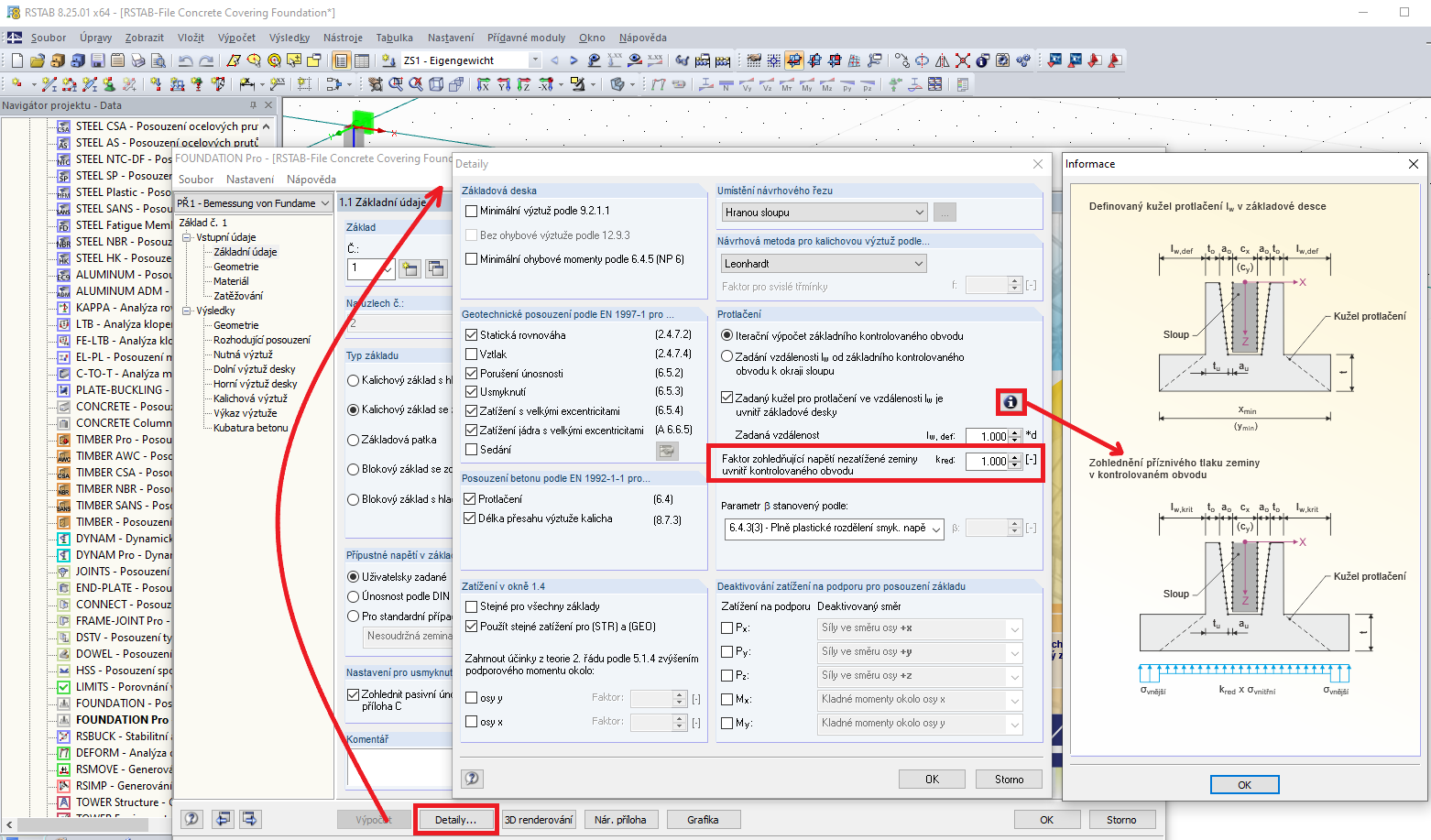Uncheck Protlačení under concrete design

(x=471, y=499)
